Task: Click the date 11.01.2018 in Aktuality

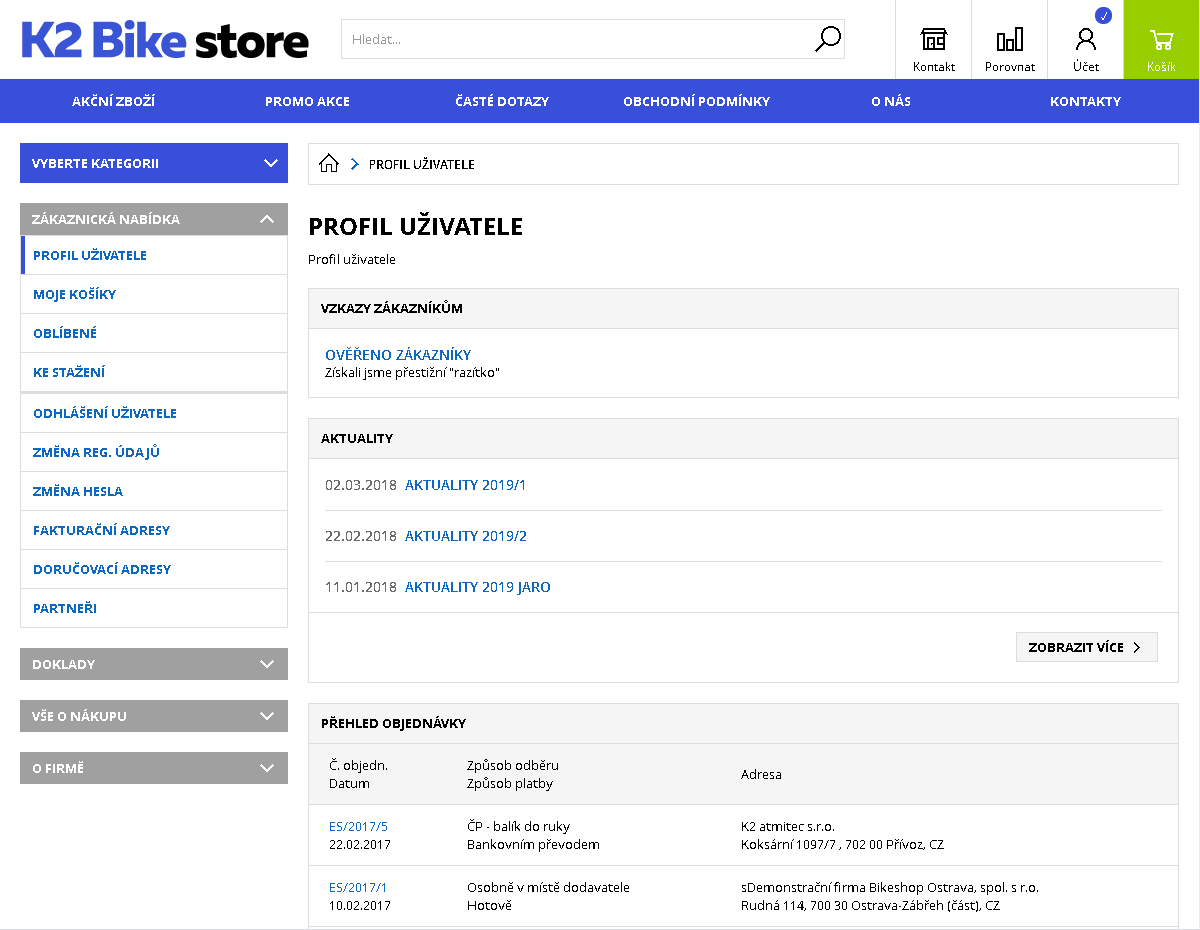Action: pos(361,587)
